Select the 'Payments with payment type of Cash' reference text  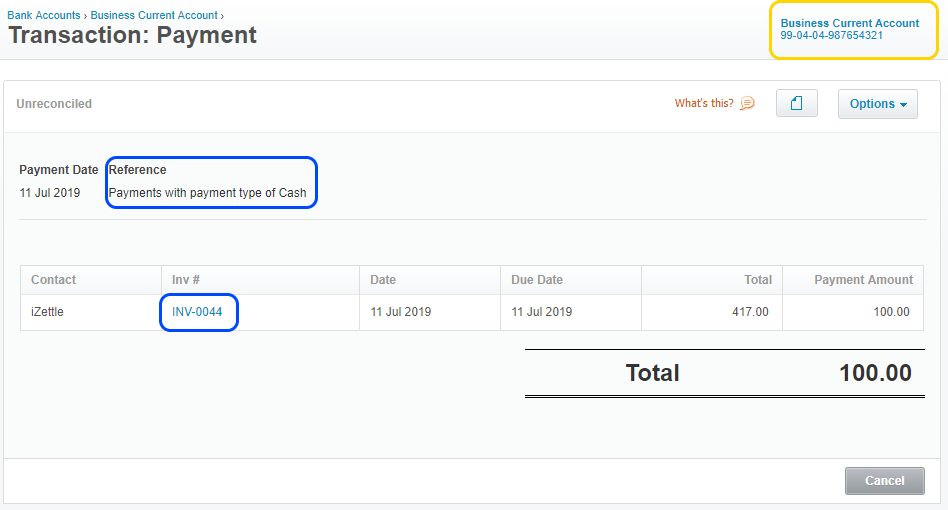[207, 193]
